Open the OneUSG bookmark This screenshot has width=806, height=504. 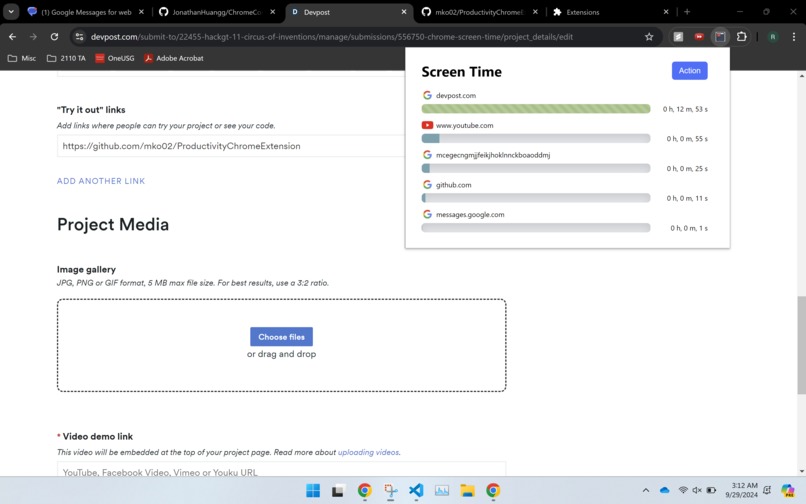click(x=115, y=58)
